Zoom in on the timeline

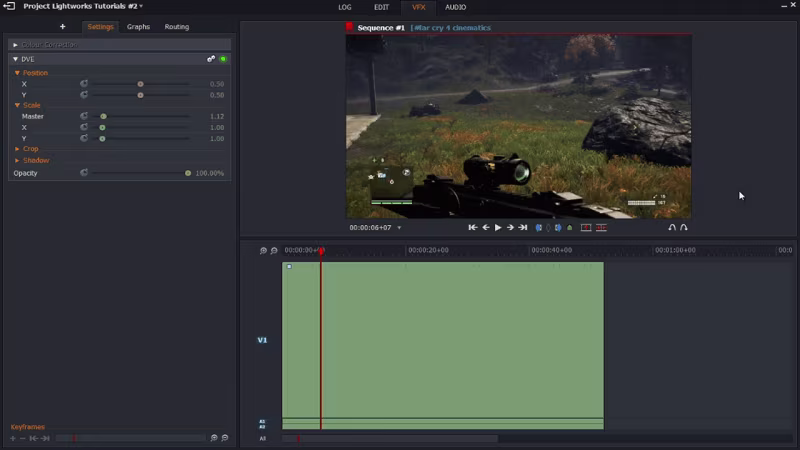pos(263,251)
